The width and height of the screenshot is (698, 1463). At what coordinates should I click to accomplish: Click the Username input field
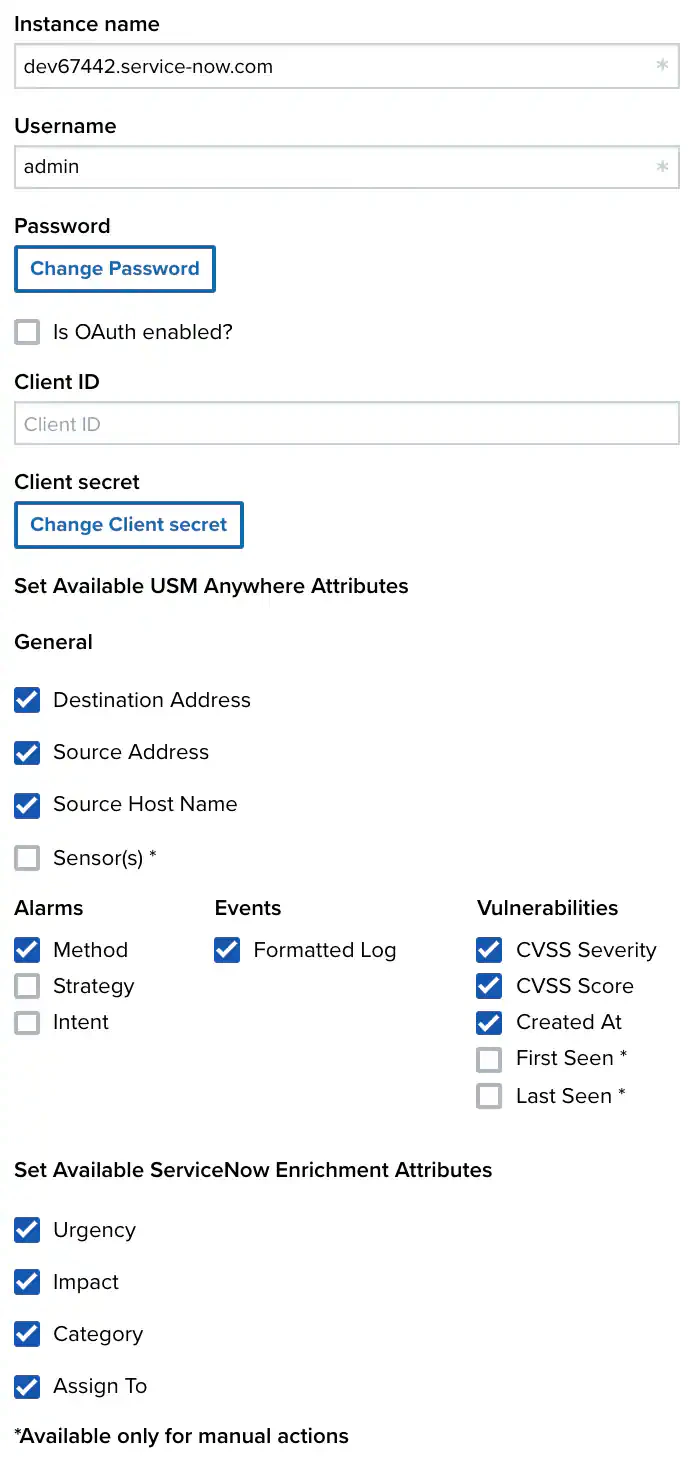(x=347, y=167)
